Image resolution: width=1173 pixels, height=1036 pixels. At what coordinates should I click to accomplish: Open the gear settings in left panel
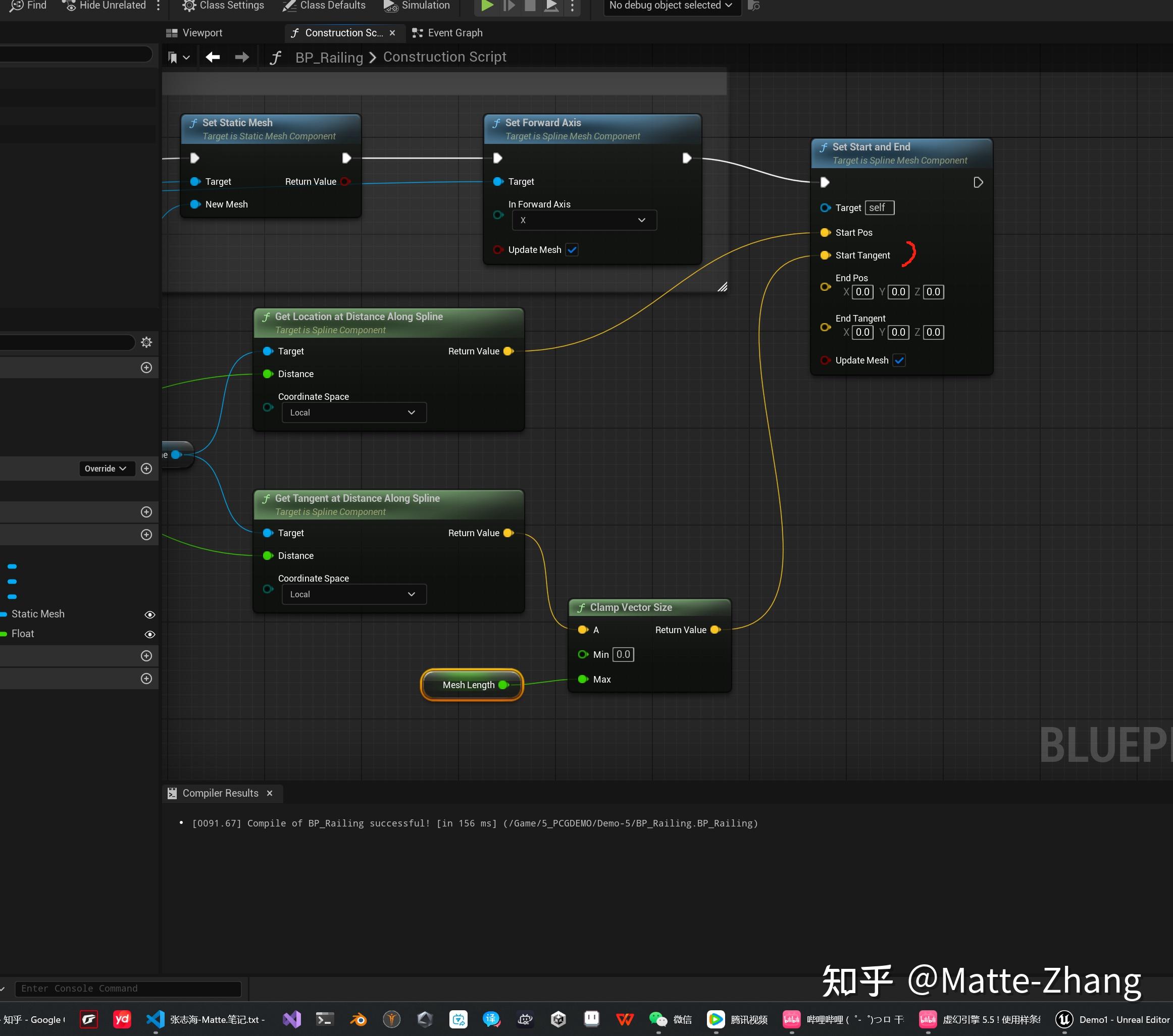pyautogui.click(x=146, y=342)
